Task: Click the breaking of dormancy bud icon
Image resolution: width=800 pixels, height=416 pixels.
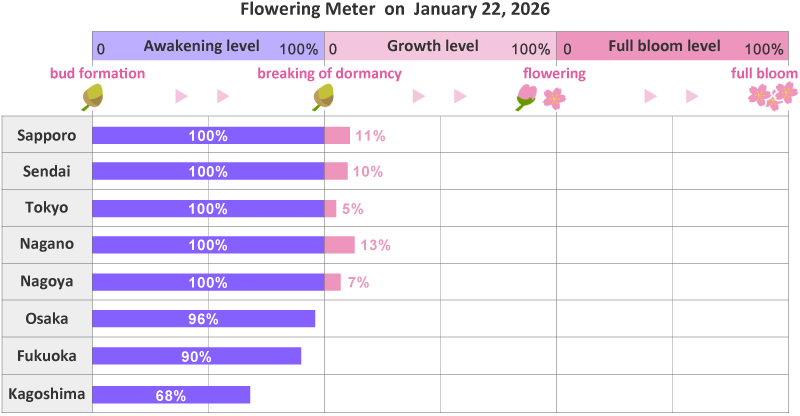Action: [323, 96]
